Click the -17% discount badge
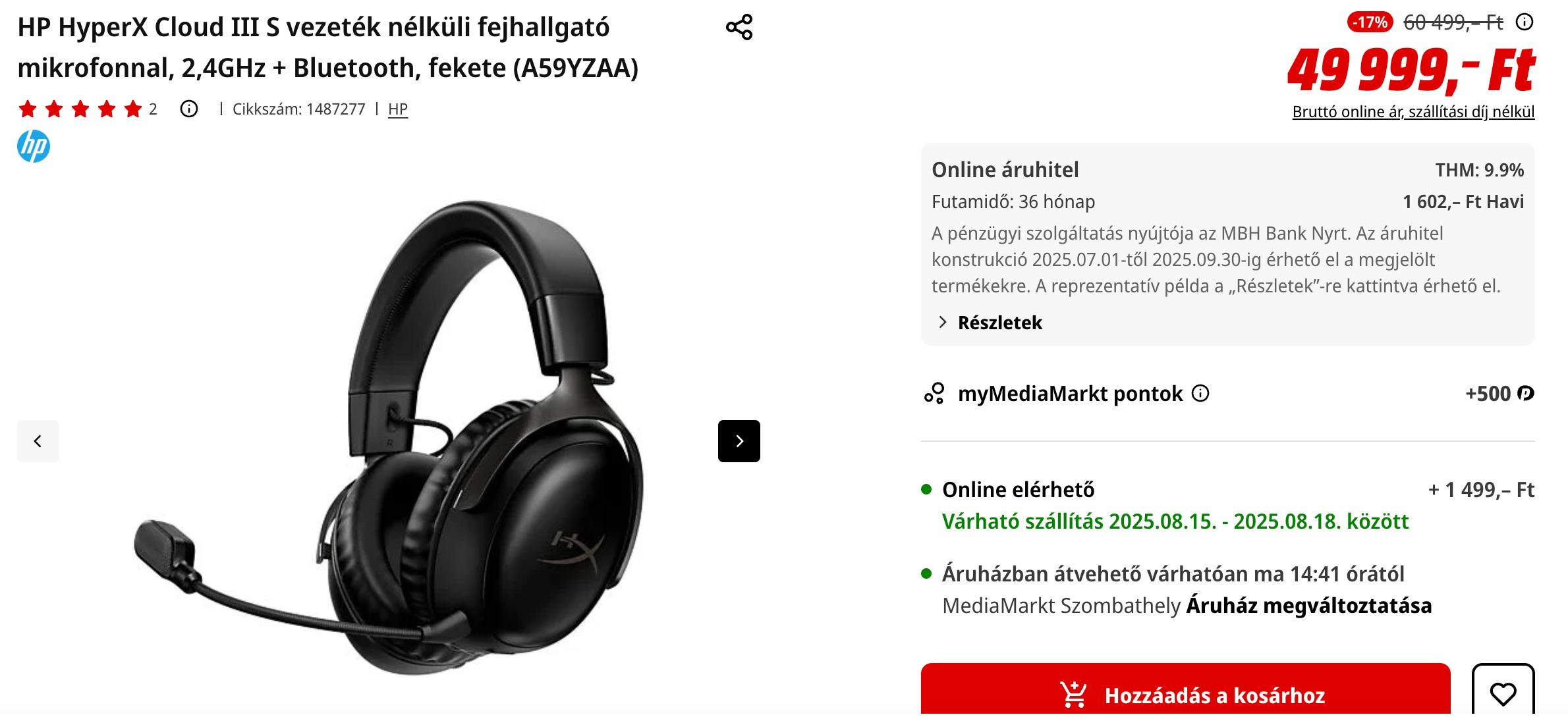The height and width of the screenshot is (719, 1568). pos(1370,22)
